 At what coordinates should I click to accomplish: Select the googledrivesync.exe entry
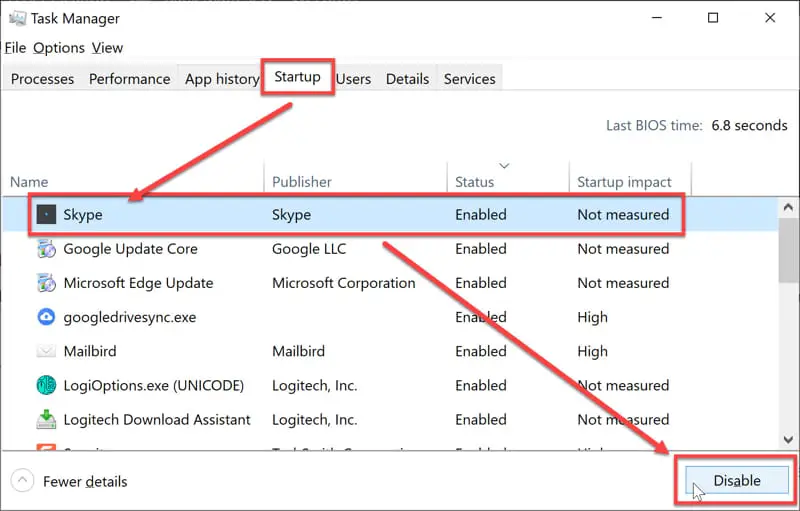point(130,317)
